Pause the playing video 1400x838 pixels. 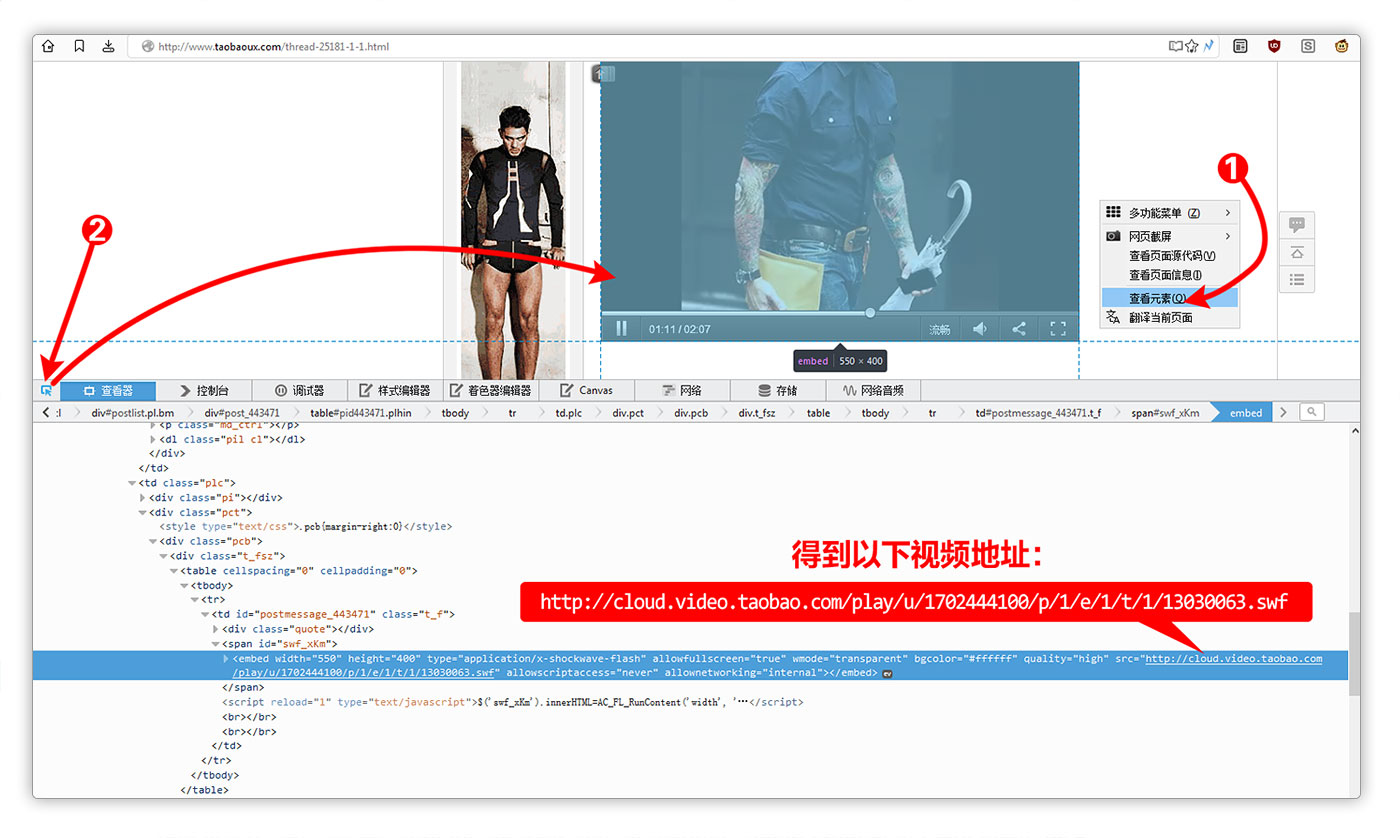(621, 328)
